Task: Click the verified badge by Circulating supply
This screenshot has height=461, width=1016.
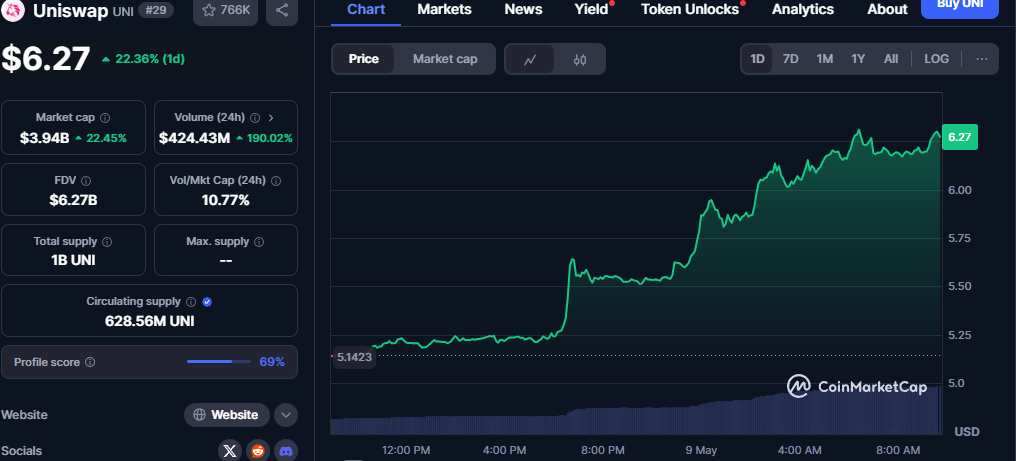Action: (207, 302)
